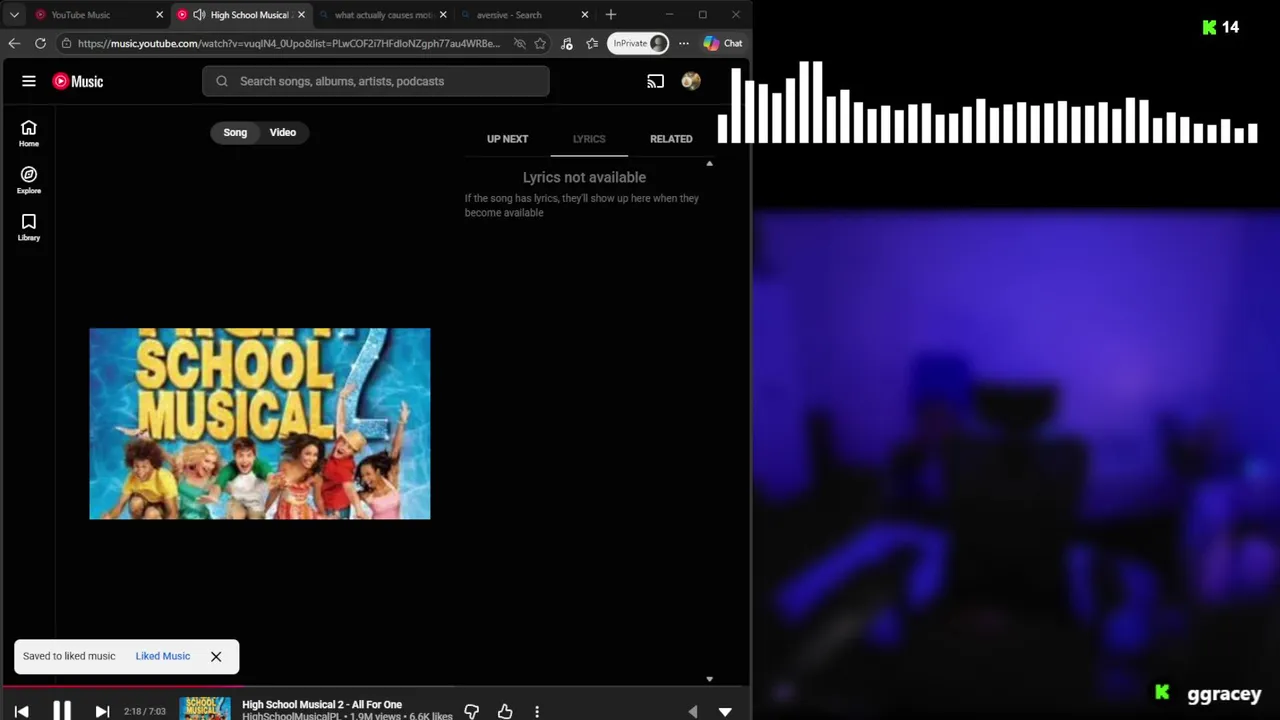Mute the High School Musical tab audio
1280x720 pixels.
[199, 15]
